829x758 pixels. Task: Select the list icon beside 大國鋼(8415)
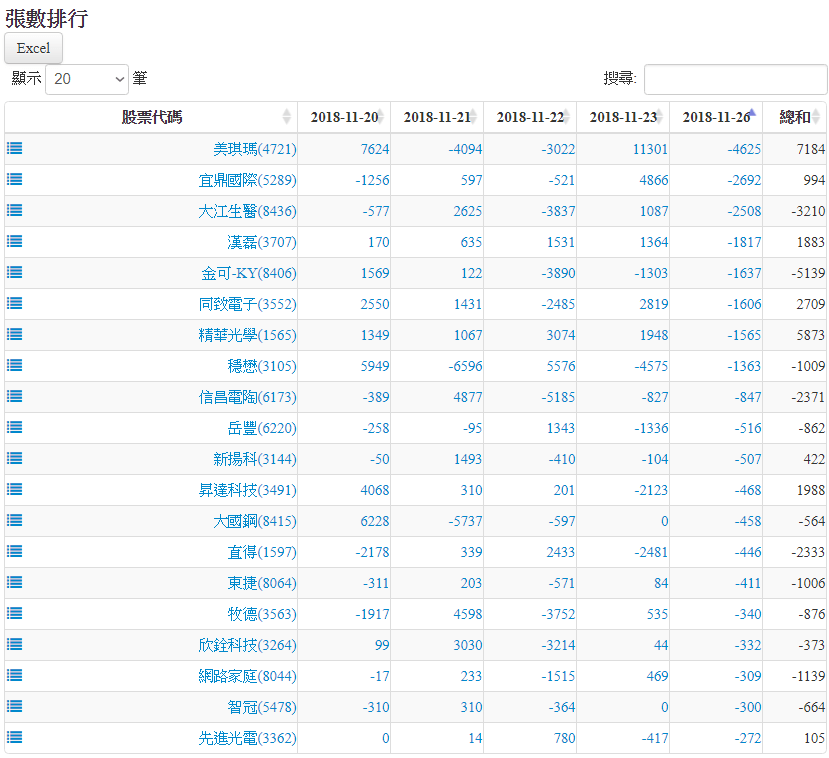click(15, 520)
